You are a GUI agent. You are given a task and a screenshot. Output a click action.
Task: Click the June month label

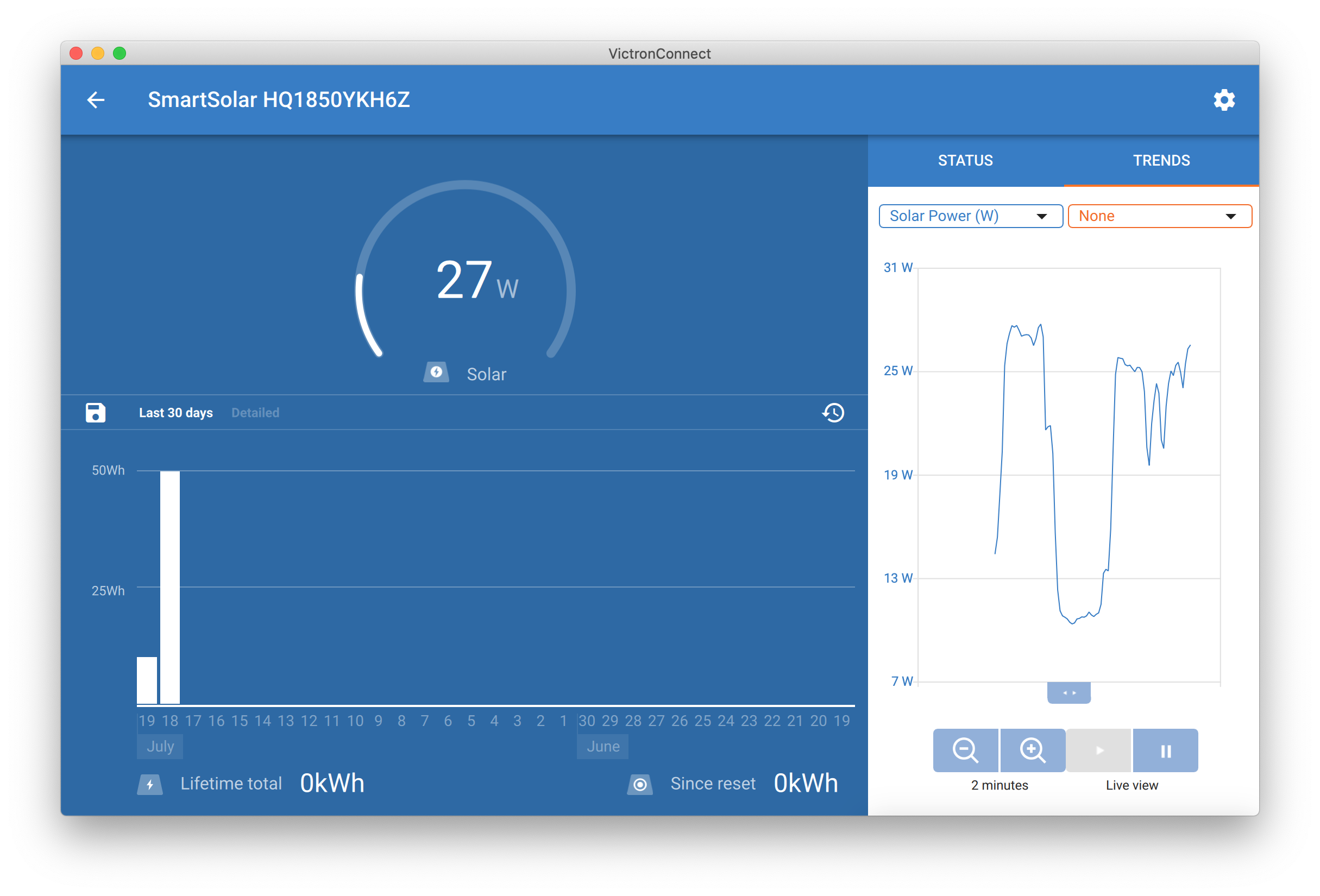602,746
